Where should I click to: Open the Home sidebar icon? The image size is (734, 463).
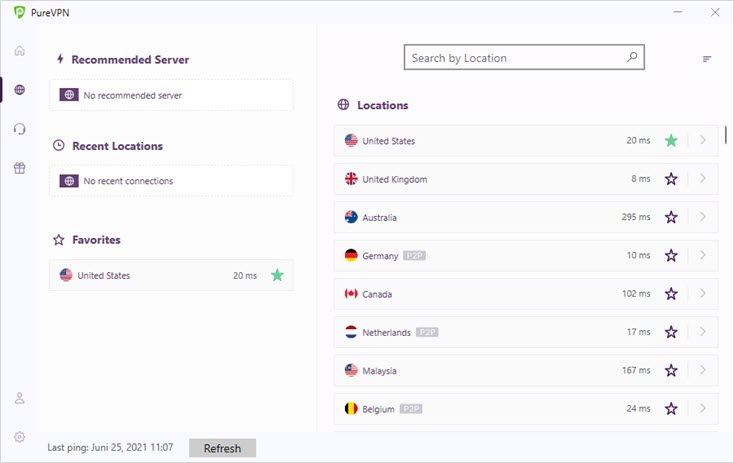click(19, 51)
